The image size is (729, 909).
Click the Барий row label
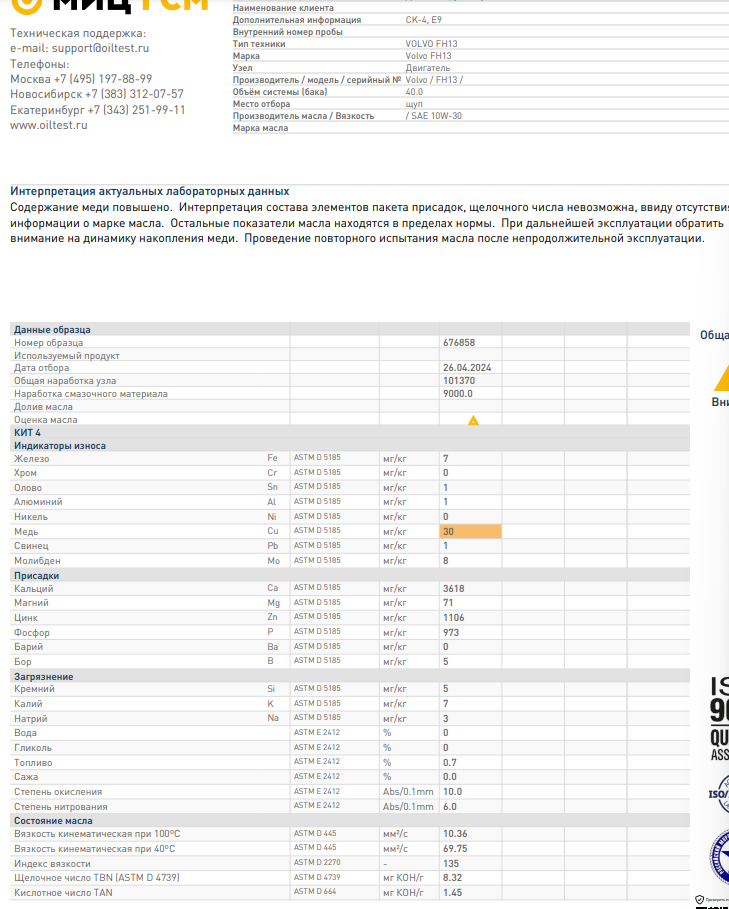coord(28,647)
